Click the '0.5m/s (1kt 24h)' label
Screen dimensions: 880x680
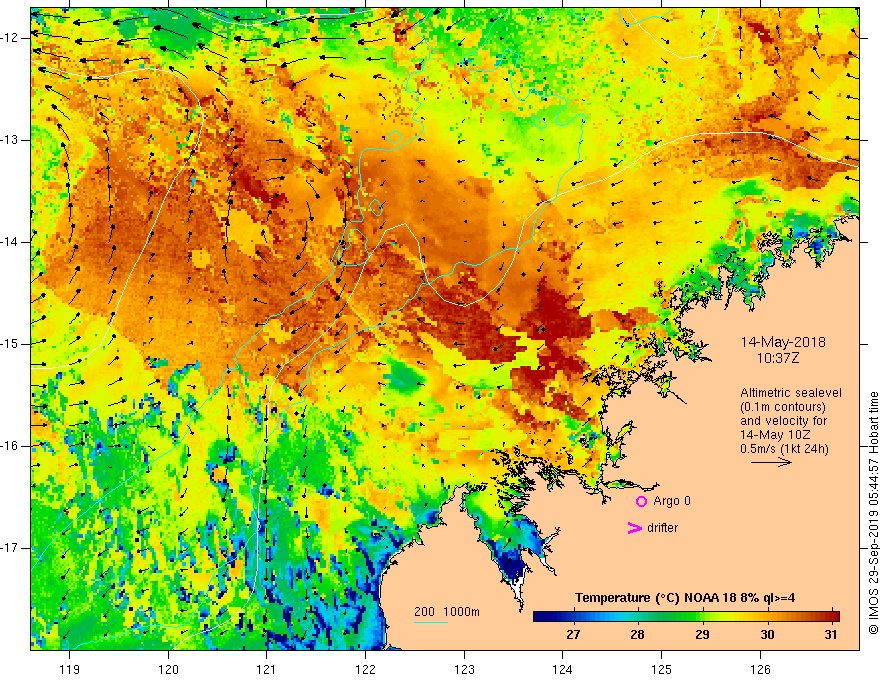(784, 449)
